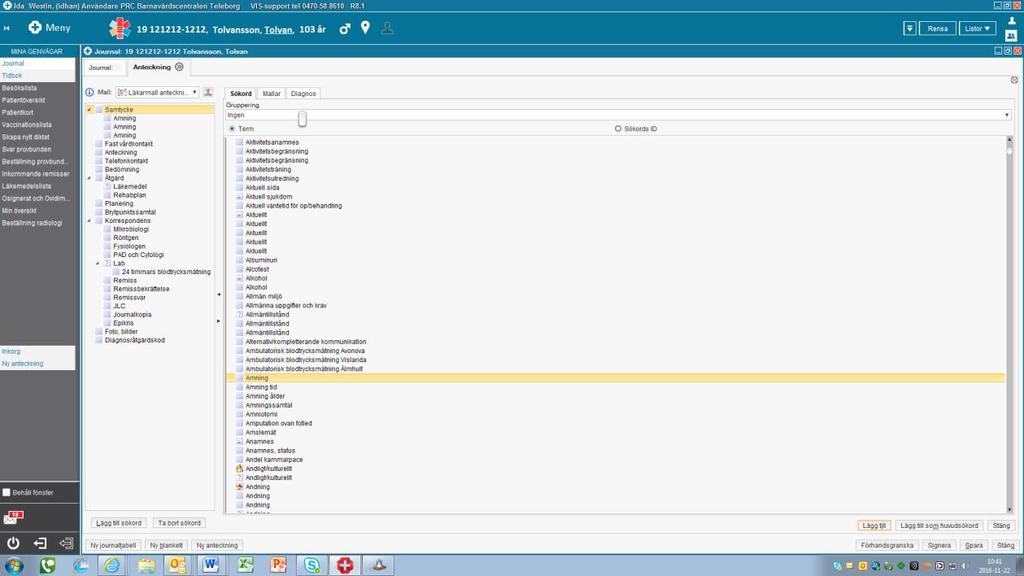The height and width of the screenshot is (576, 1024).
Task: Click the Rensa button
Action: [x=937, y=28]
